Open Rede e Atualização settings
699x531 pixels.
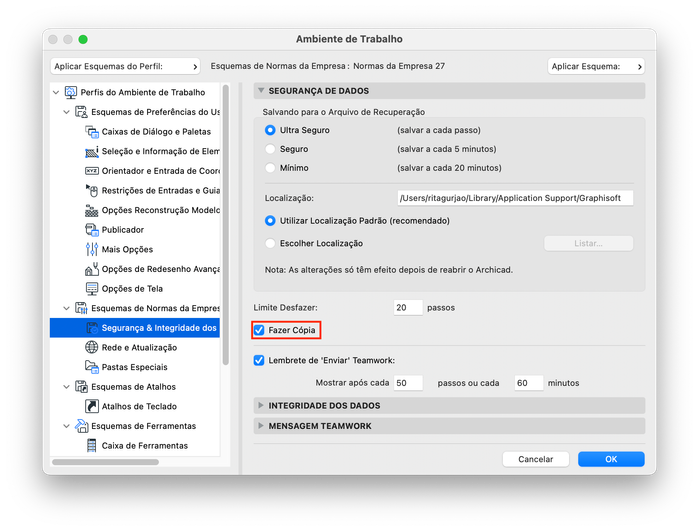pos(139,347)
